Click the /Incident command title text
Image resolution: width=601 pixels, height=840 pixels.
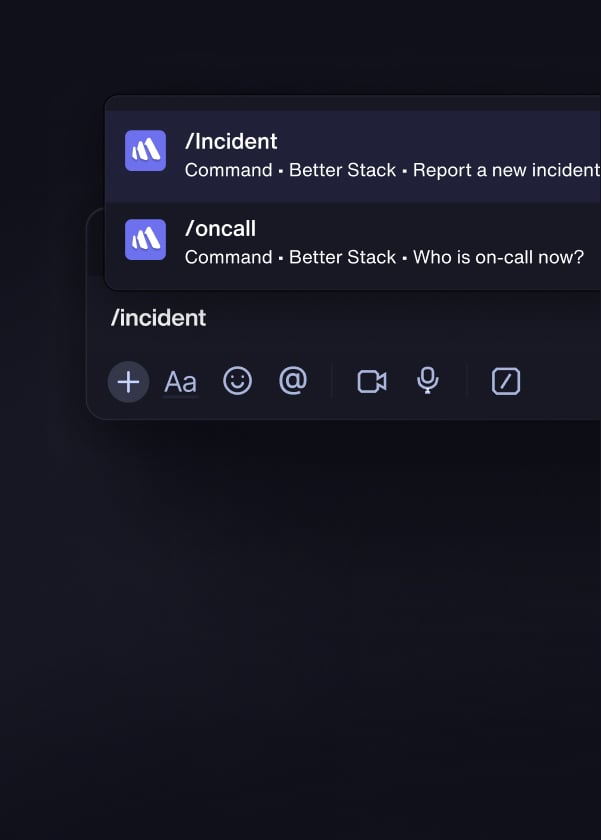(x=231, y=142)
